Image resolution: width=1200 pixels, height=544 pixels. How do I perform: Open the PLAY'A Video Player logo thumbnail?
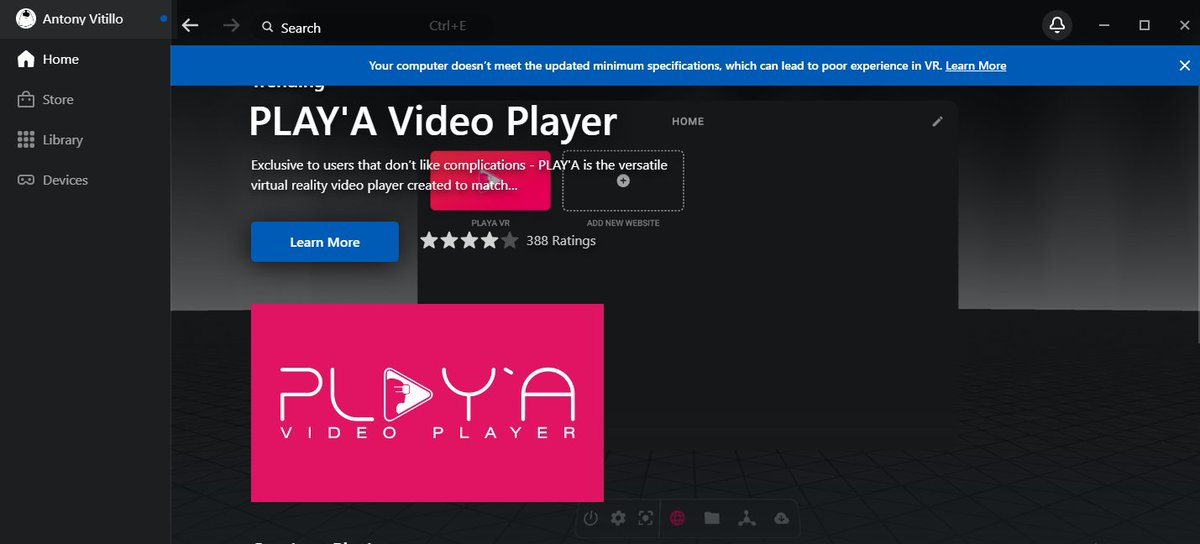point(427,402)
